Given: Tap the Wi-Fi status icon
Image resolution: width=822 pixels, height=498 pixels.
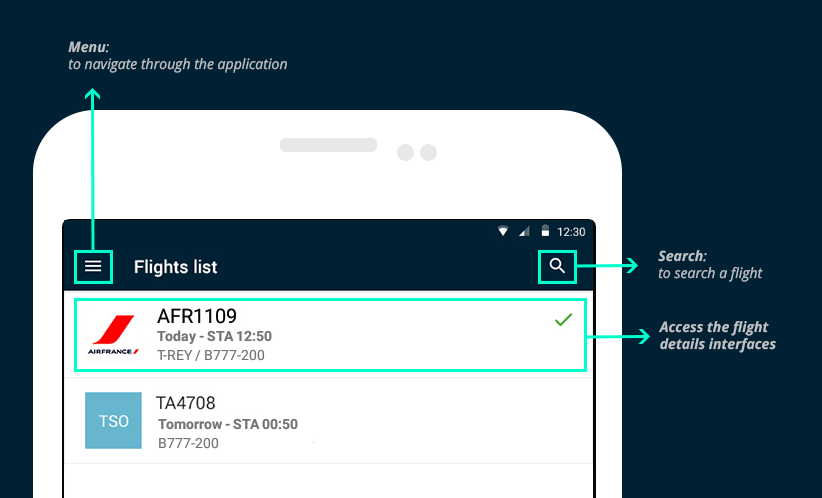Looking at the screenshot, I should pyautogui.click(x=503, y=231).
